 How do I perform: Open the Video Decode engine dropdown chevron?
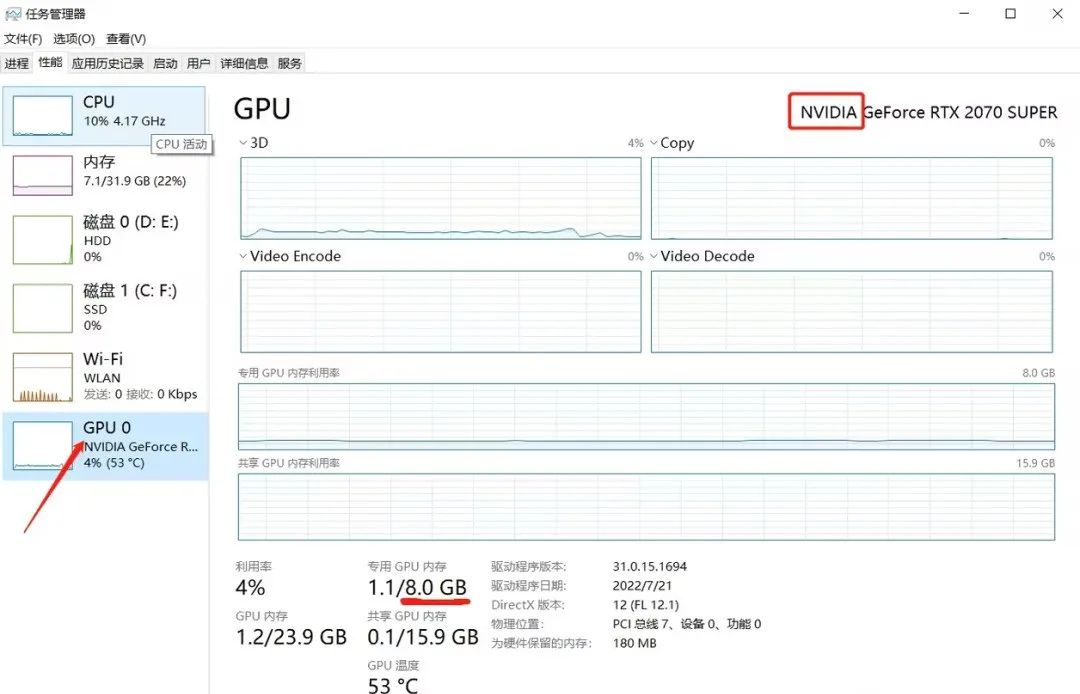coord(654,256)
